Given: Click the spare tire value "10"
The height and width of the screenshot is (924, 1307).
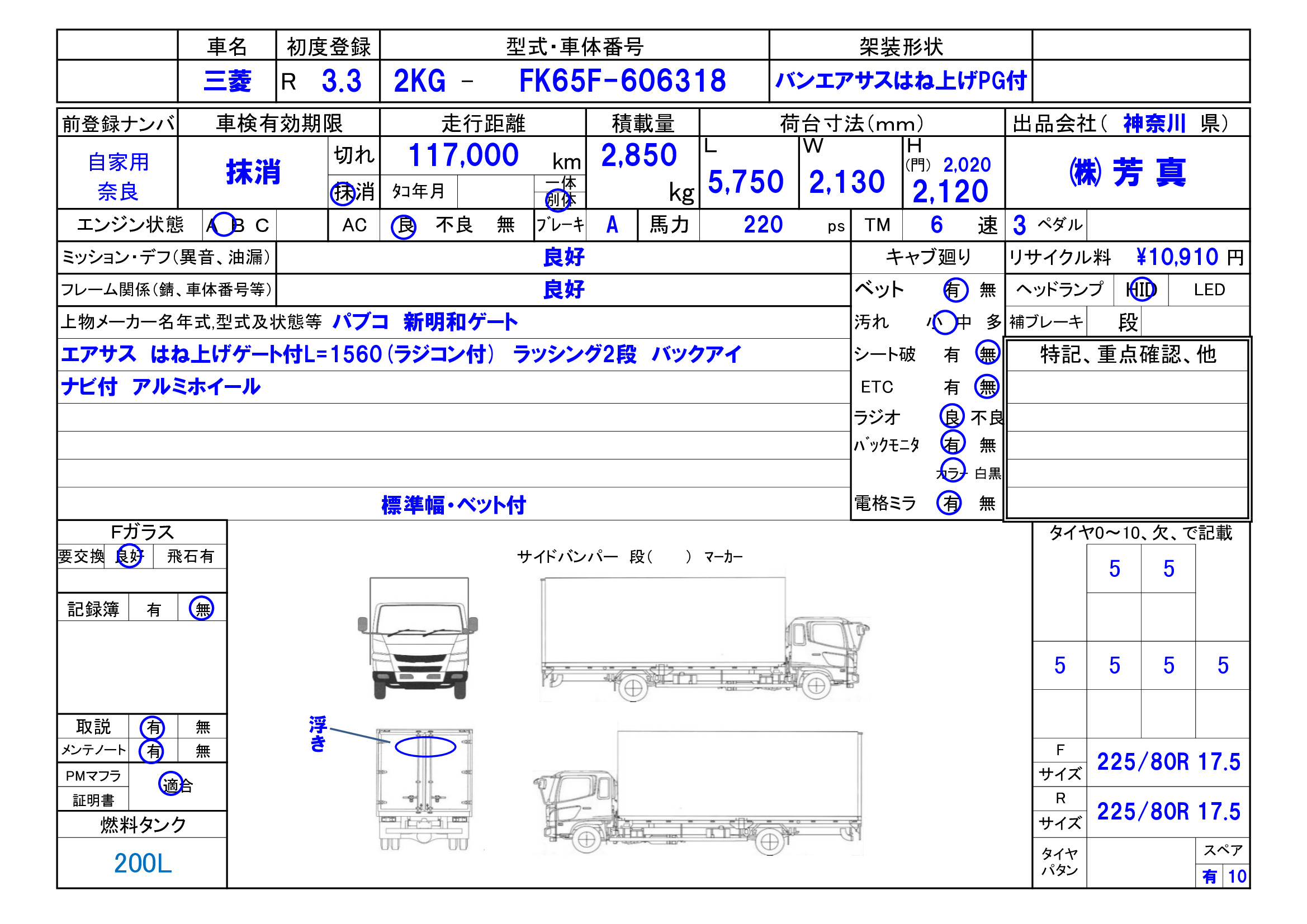Looking at the screenshot, I should coord(1237,876).
